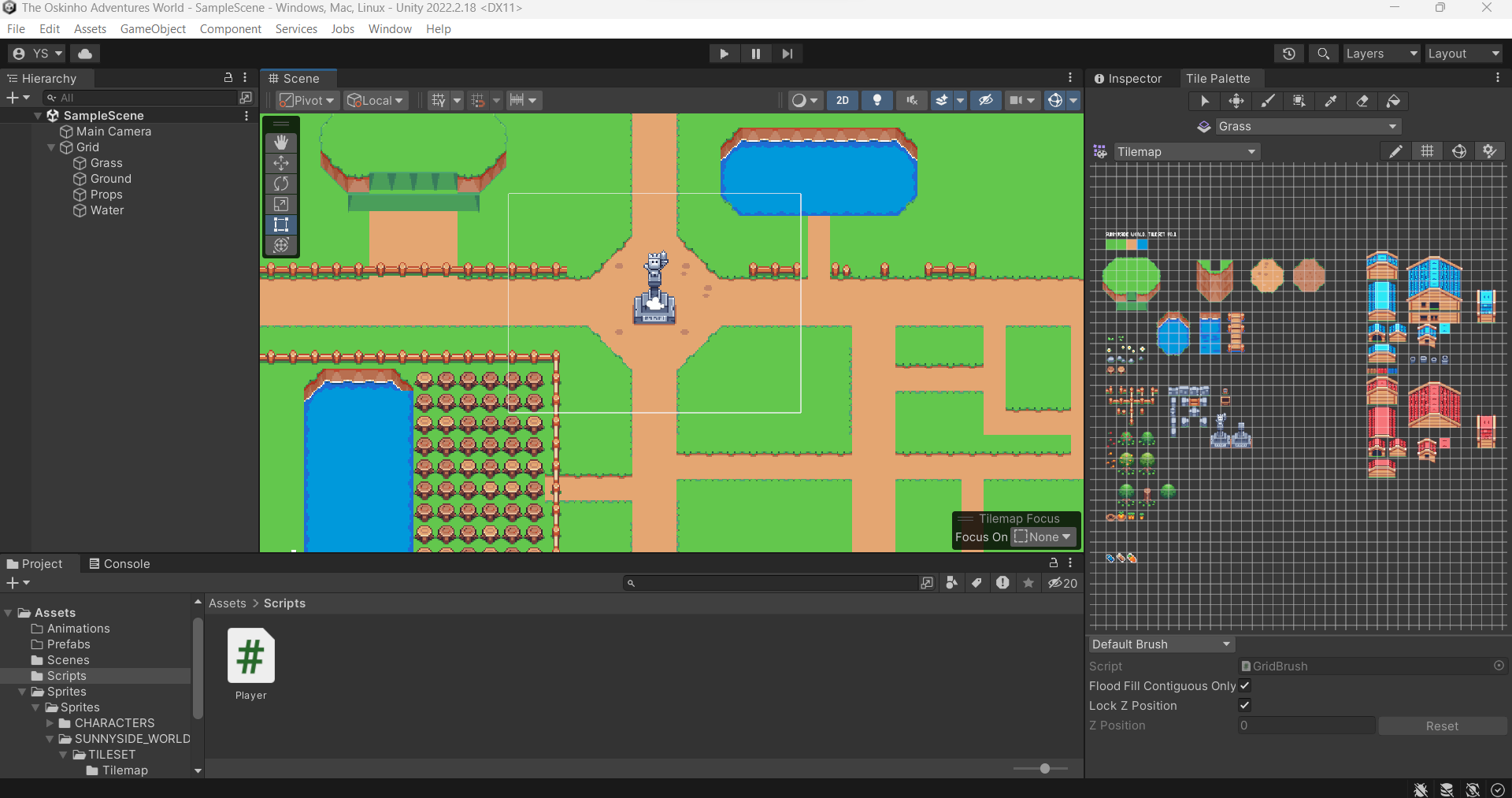
Task: Uncheck Flood Fill Contiguous Only
Action: (x=1244, y=685)
